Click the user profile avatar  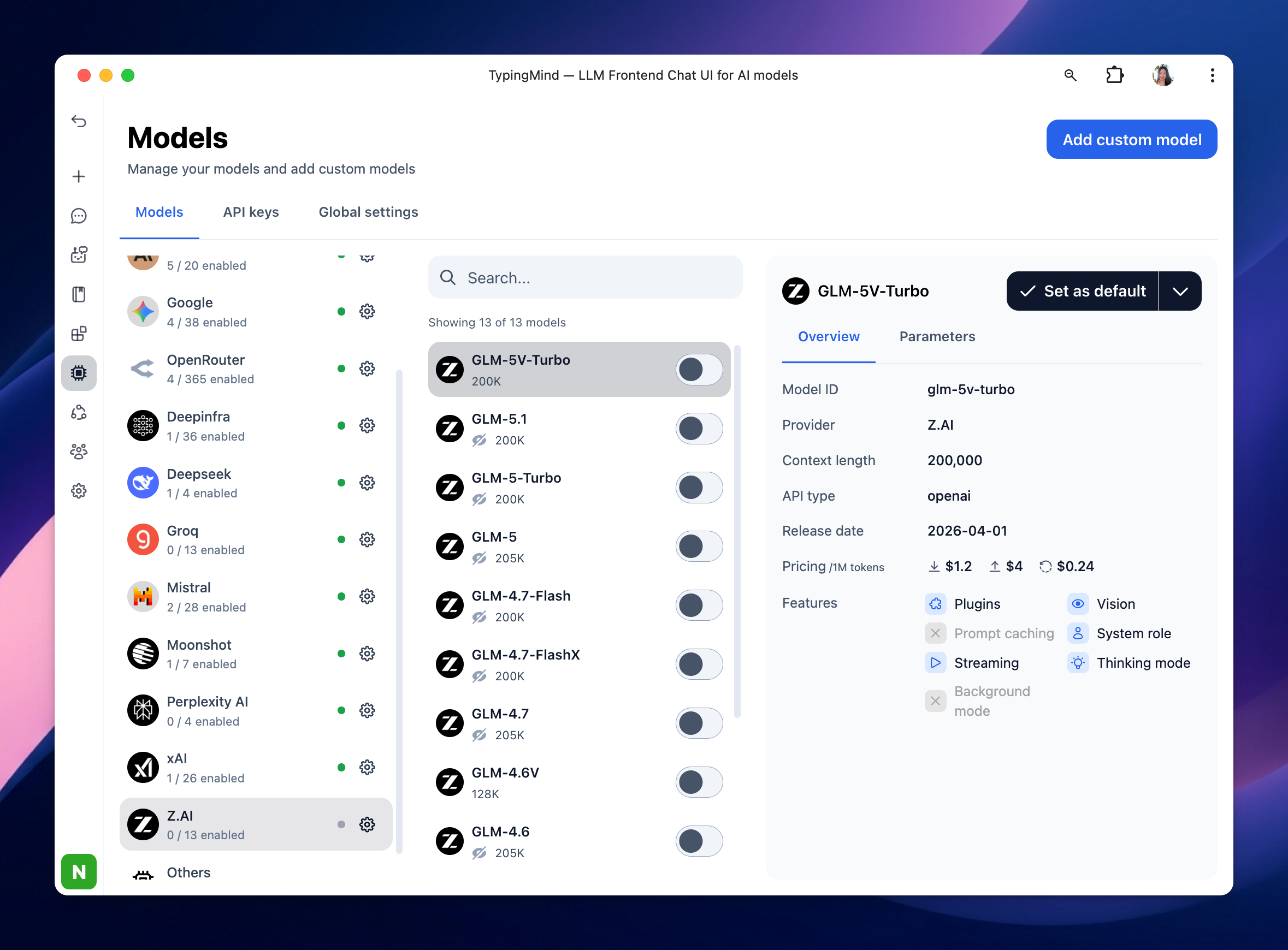coord(1163,75)
